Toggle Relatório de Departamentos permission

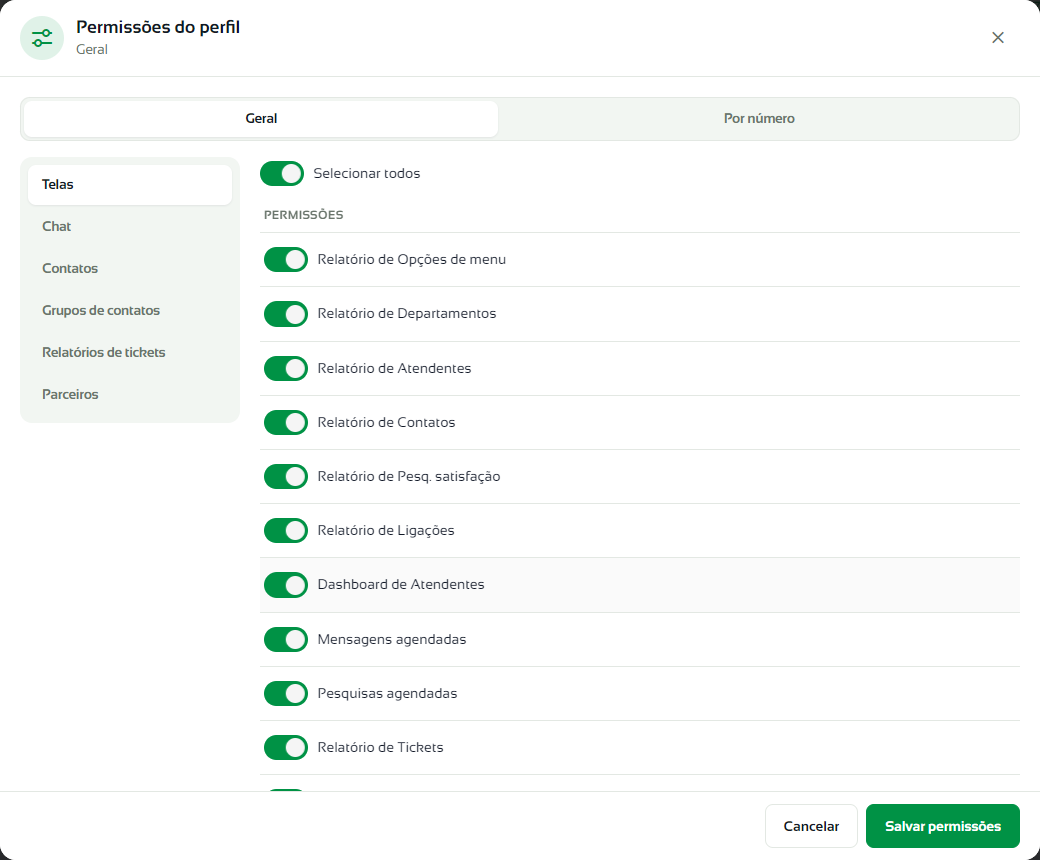point(286,314)
